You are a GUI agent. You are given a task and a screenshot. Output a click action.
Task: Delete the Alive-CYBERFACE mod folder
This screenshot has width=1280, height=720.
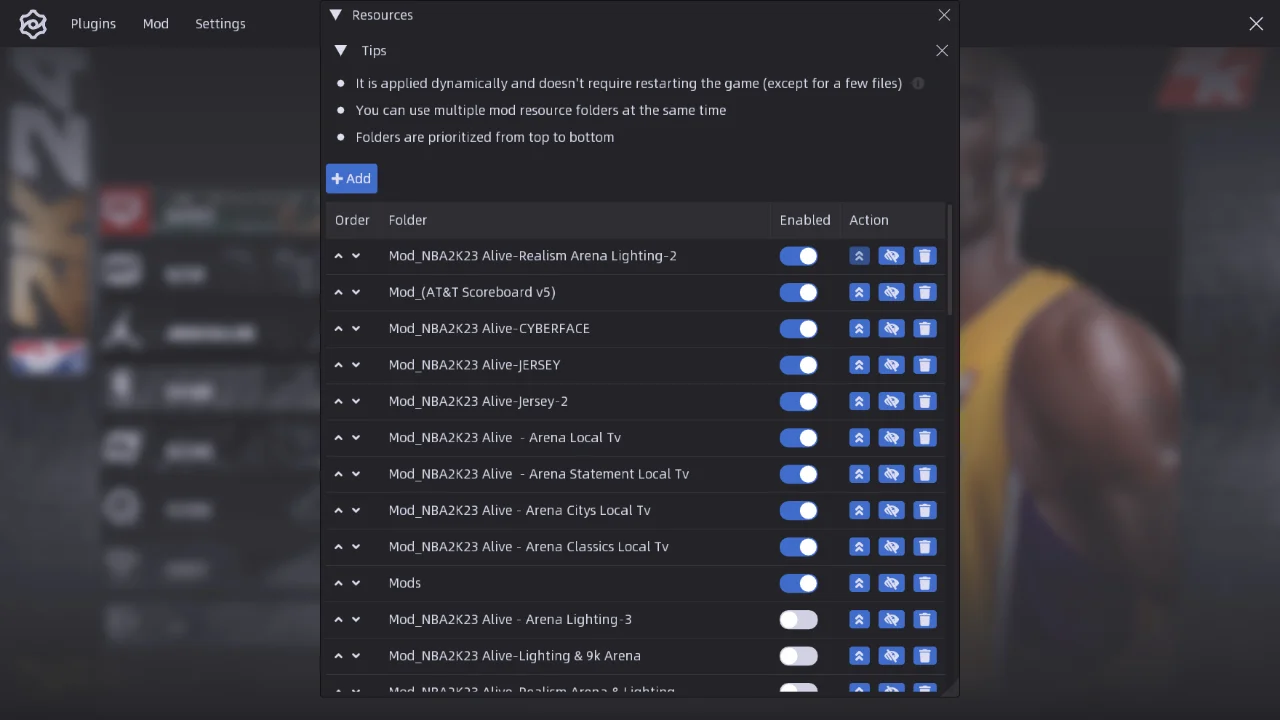pos(925,328)
